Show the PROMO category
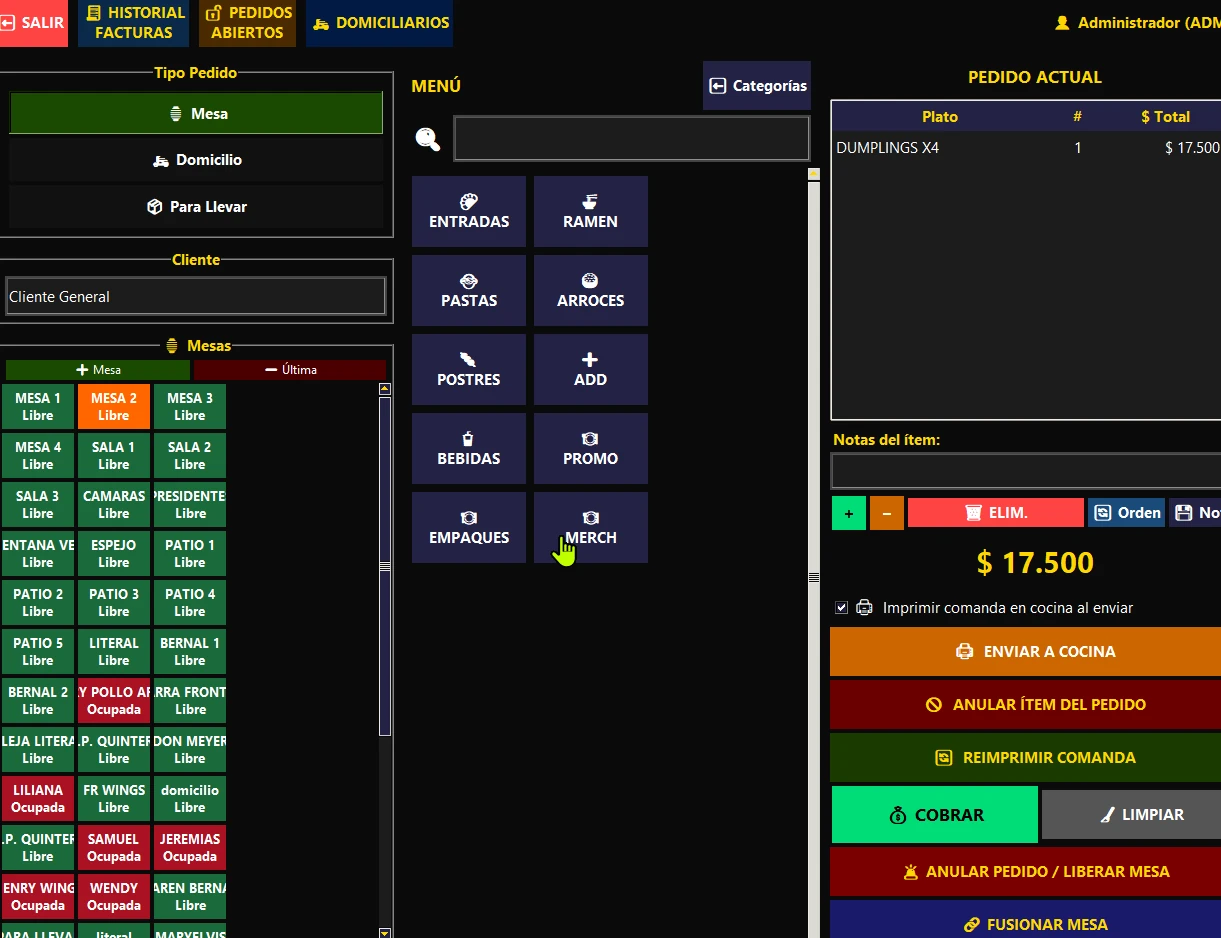This screenshot has height=938, width=1221. tap(591, 449)
